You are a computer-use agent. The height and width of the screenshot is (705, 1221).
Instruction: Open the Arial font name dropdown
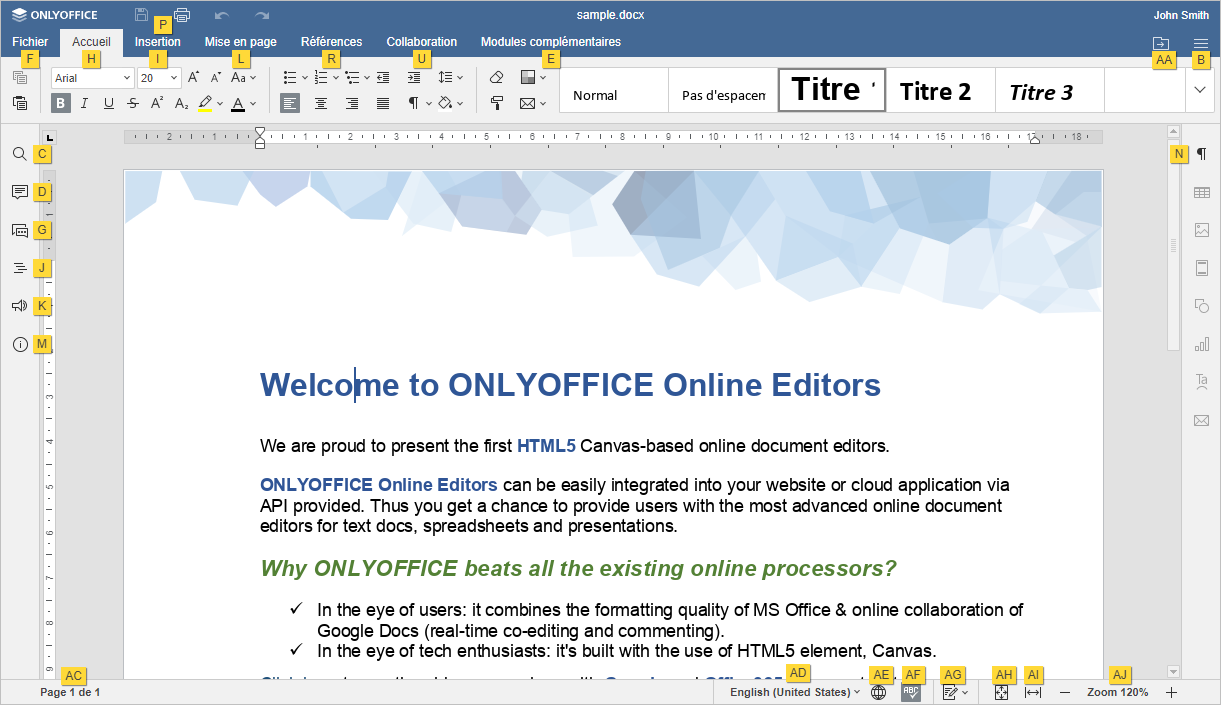pos(92,77)
